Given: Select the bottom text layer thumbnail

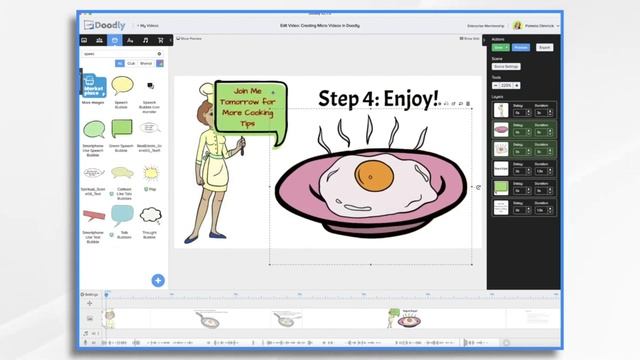Looking at the screenshot, I should point(501,207).
